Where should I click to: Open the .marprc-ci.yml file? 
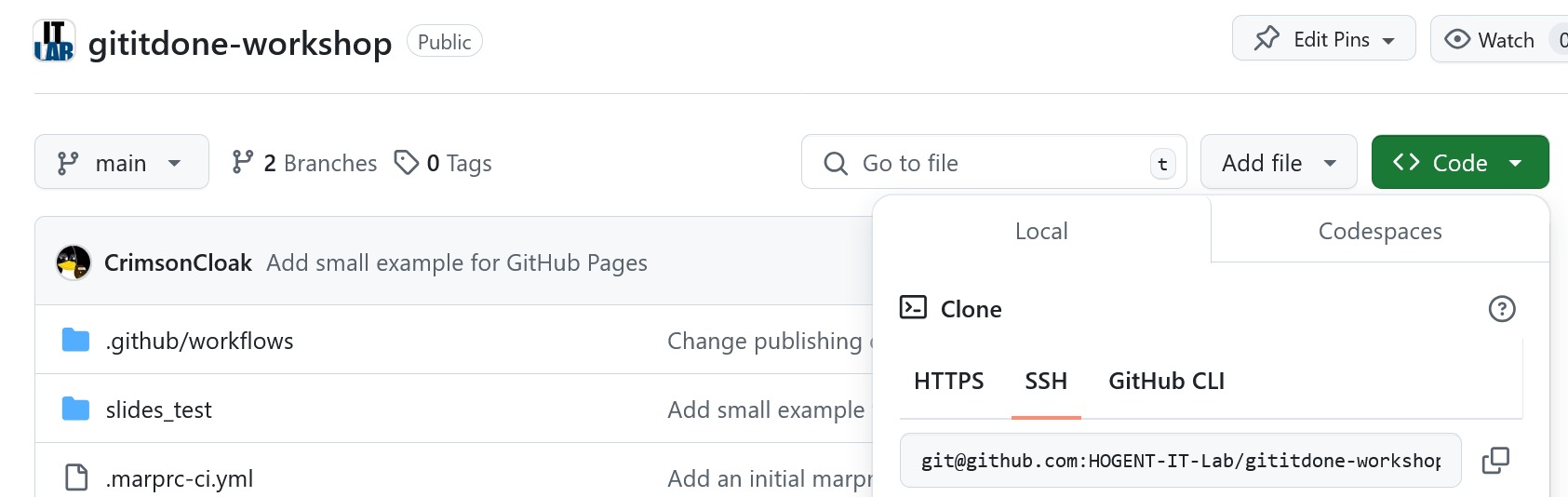(179, 478)
